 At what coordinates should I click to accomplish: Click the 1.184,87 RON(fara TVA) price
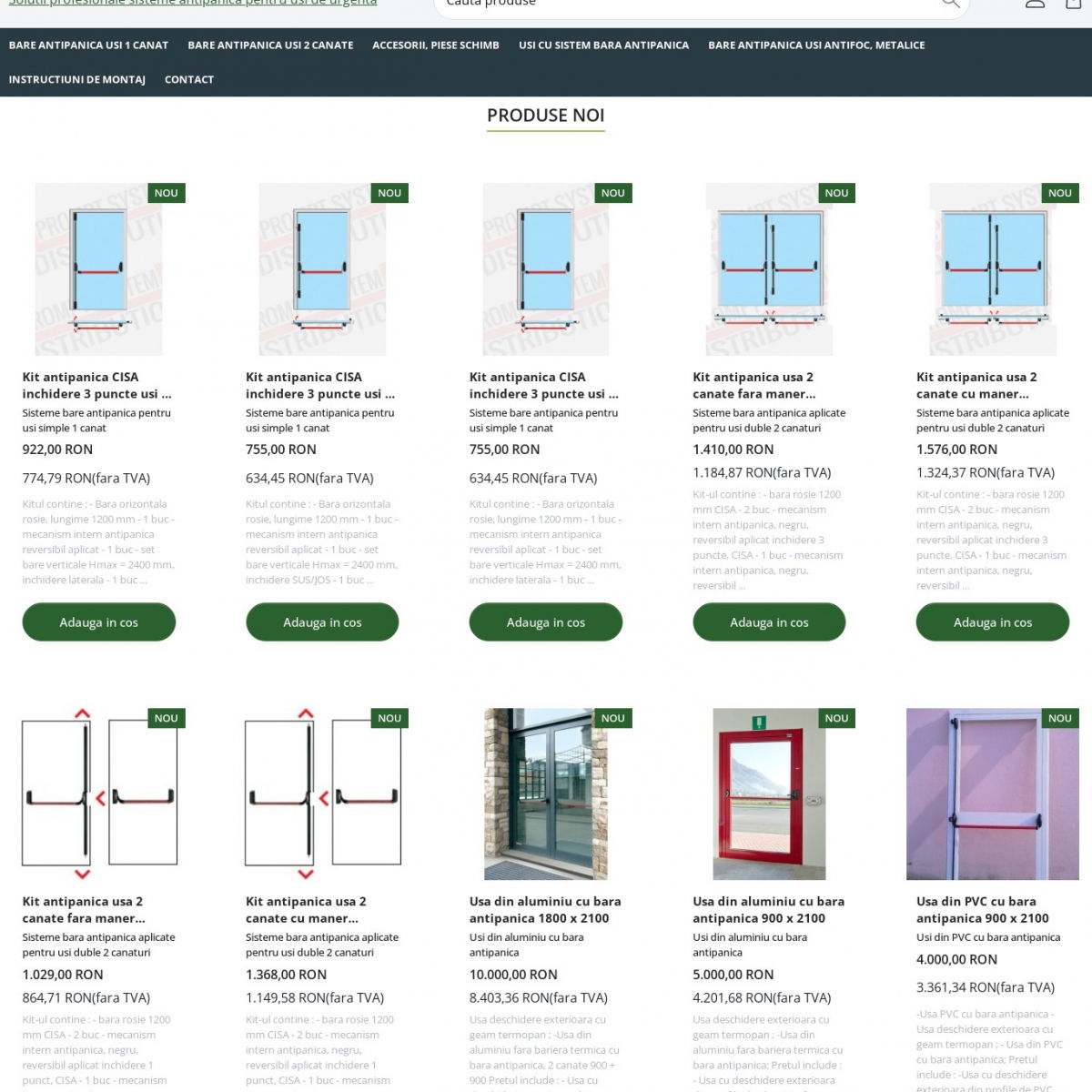pos(762,472)
